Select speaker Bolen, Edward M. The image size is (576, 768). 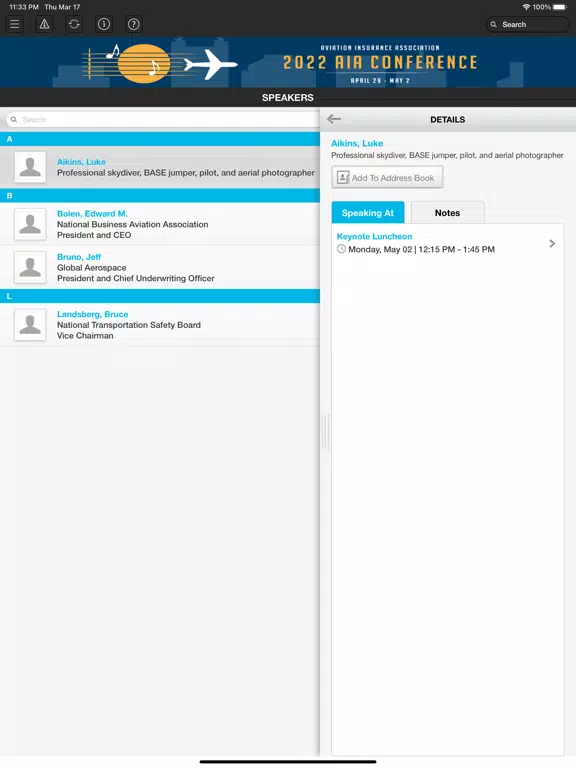click(160, 224)
